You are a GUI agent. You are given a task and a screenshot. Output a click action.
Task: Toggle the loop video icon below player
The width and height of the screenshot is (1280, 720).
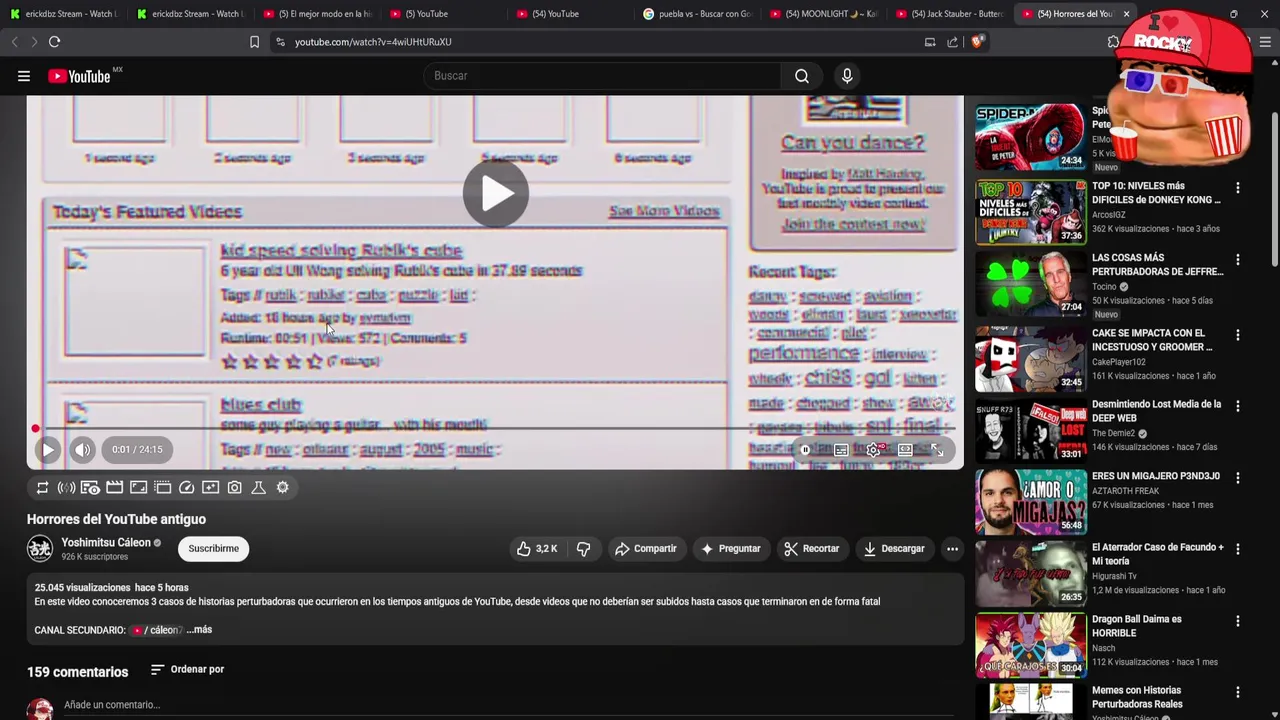42,487
